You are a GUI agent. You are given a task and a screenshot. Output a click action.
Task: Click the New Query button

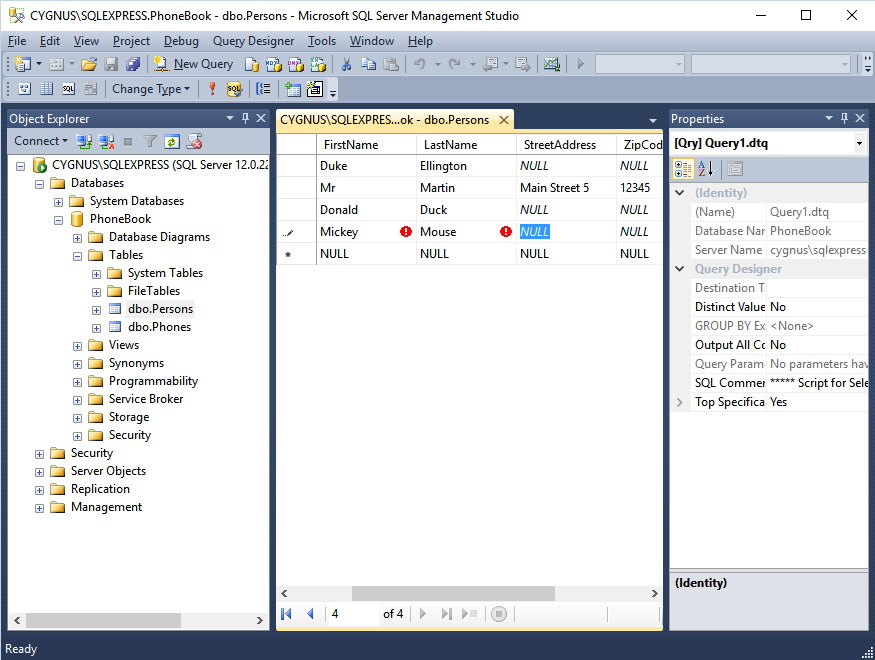[x=194, y=64]
